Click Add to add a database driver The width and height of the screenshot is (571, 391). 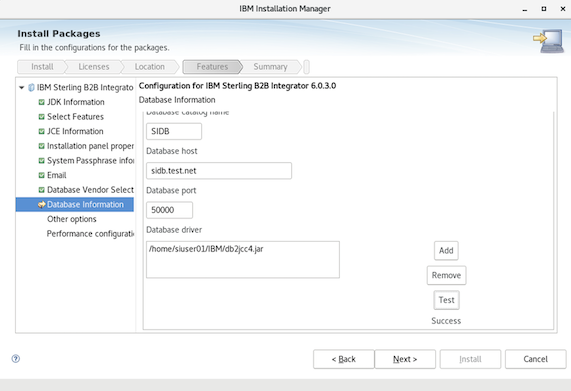coord(446,250)
